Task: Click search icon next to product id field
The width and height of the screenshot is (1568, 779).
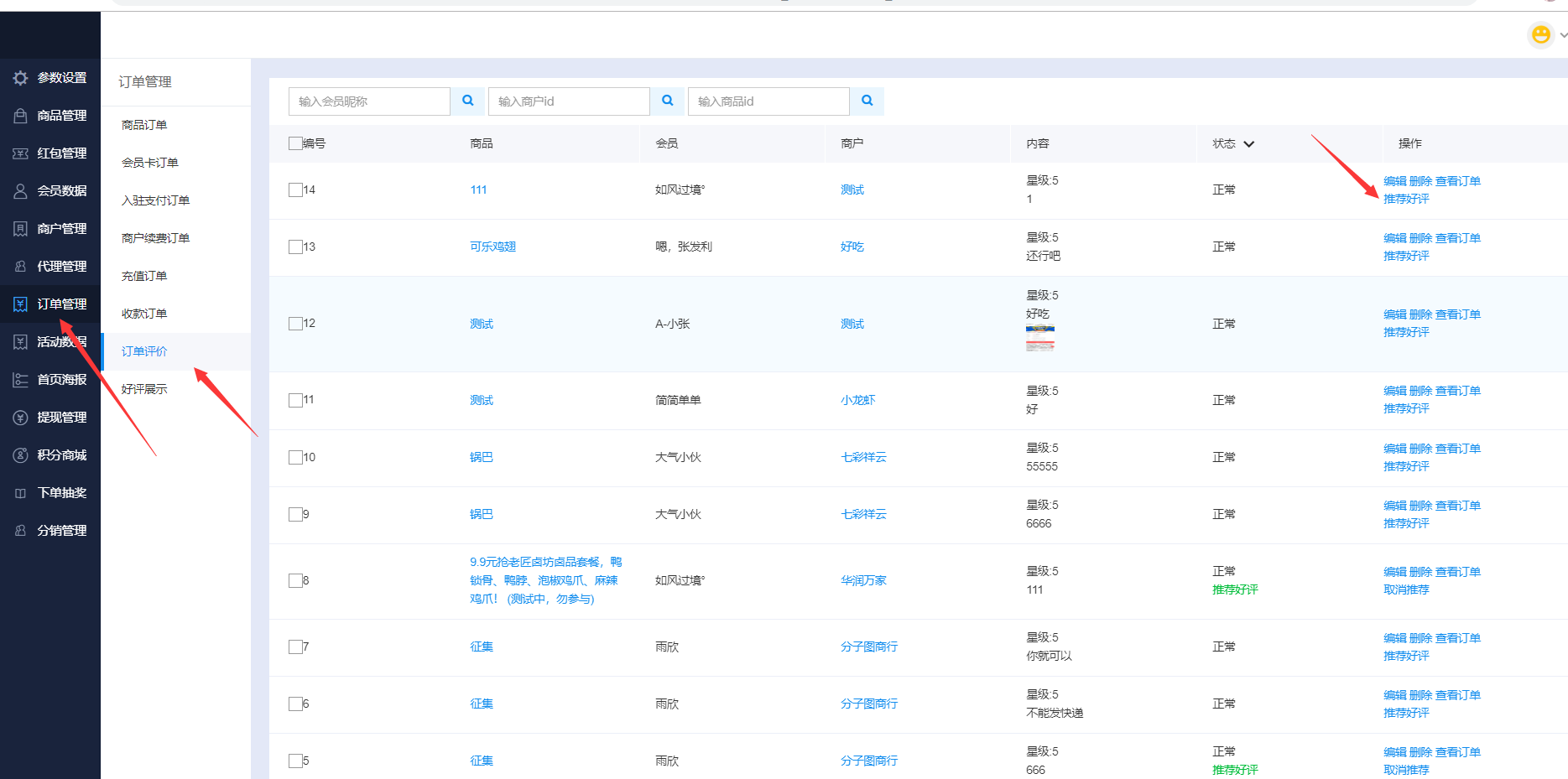Action: click(x=867, y=101)
